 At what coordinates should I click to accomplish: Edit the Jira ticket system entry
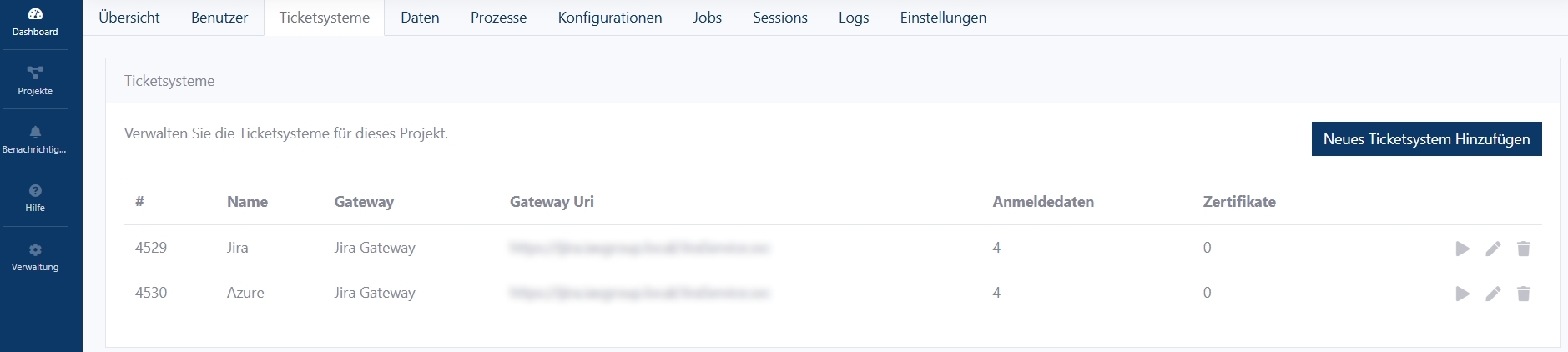pyautogui.click(x=1493, y=249)
